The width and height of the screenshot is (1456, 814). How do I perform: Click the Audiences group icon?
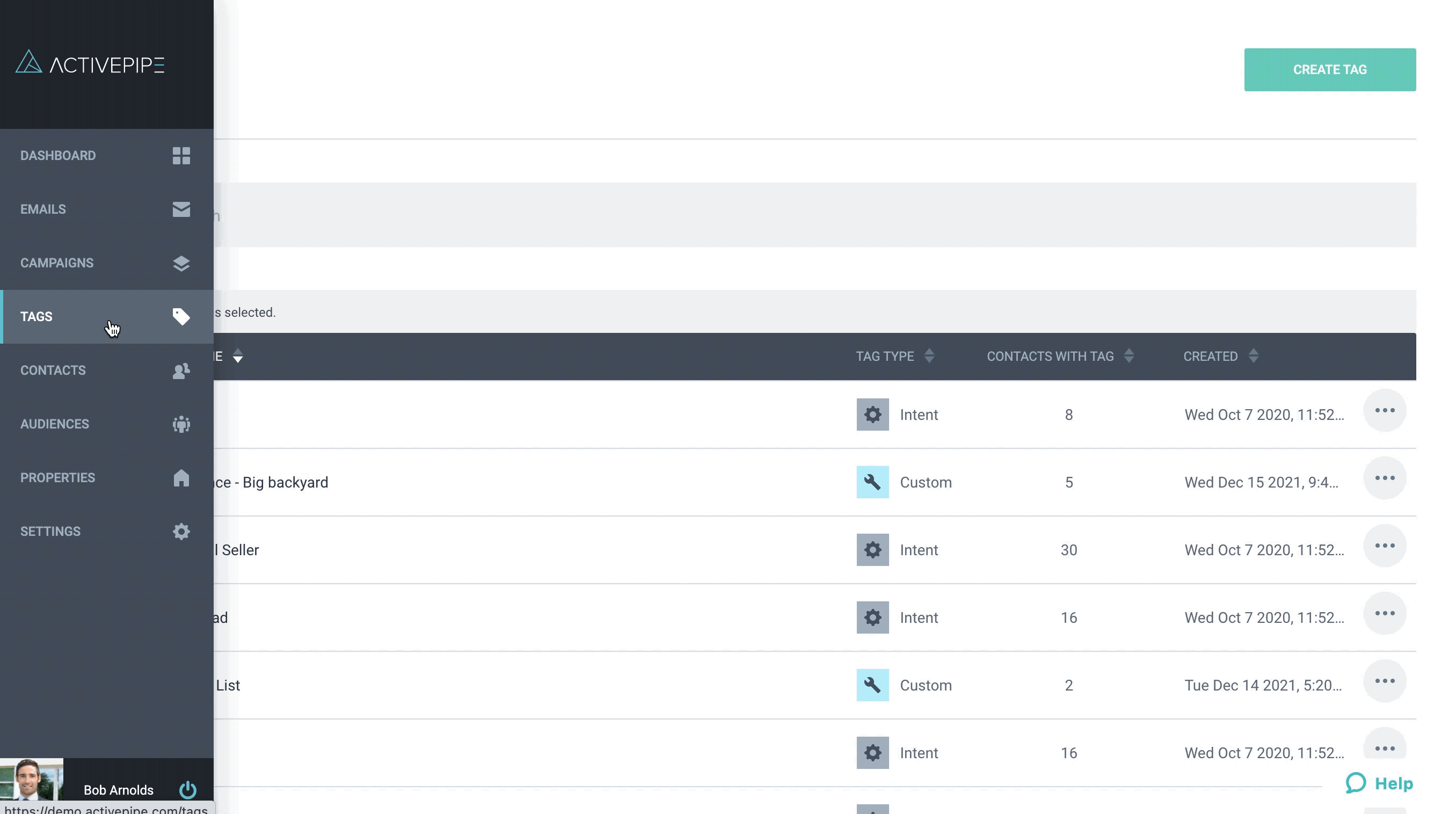pos(181,424)
